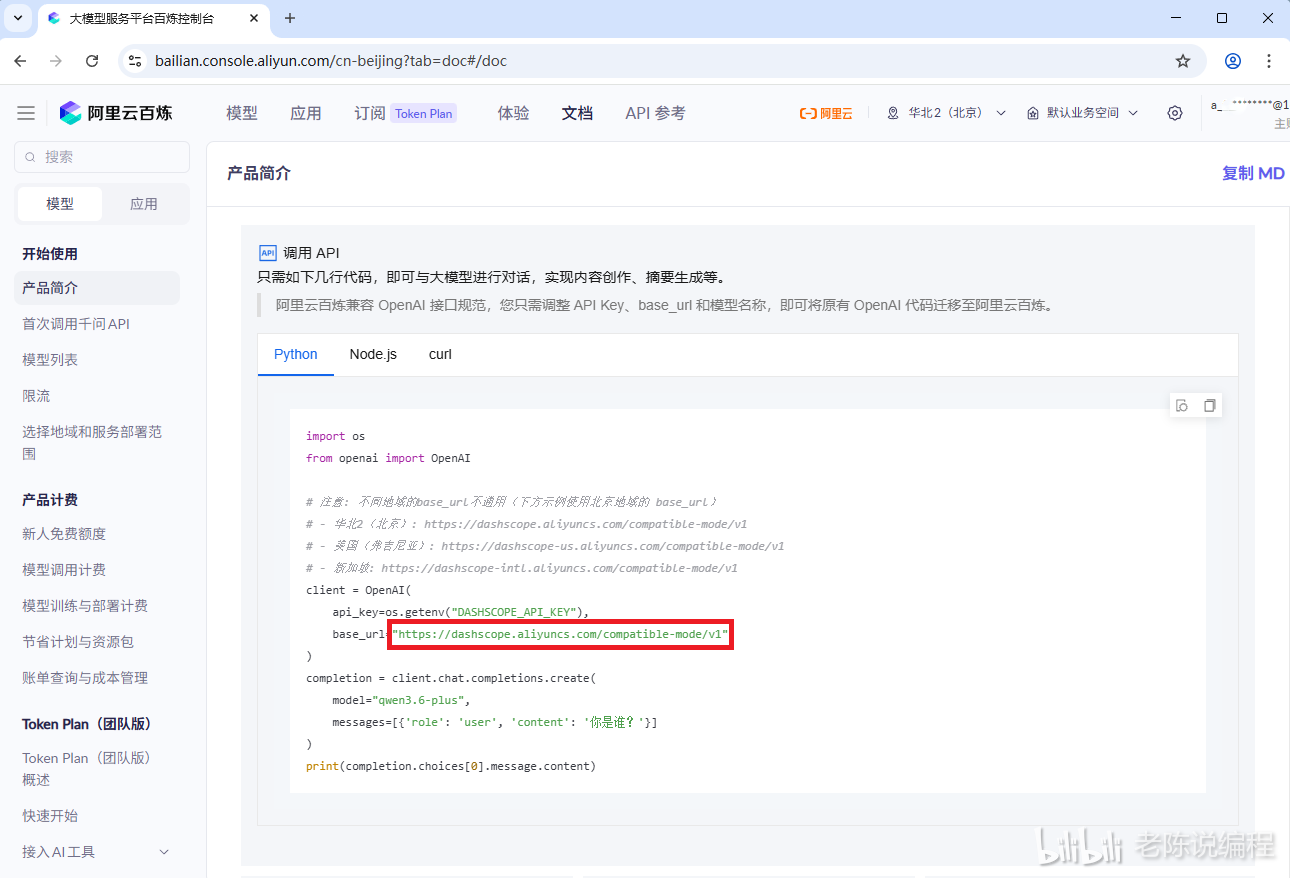The height and width of the screenshot is (878, 1290).
Task: Click the browser address bar URL
Action: [331, 61]
